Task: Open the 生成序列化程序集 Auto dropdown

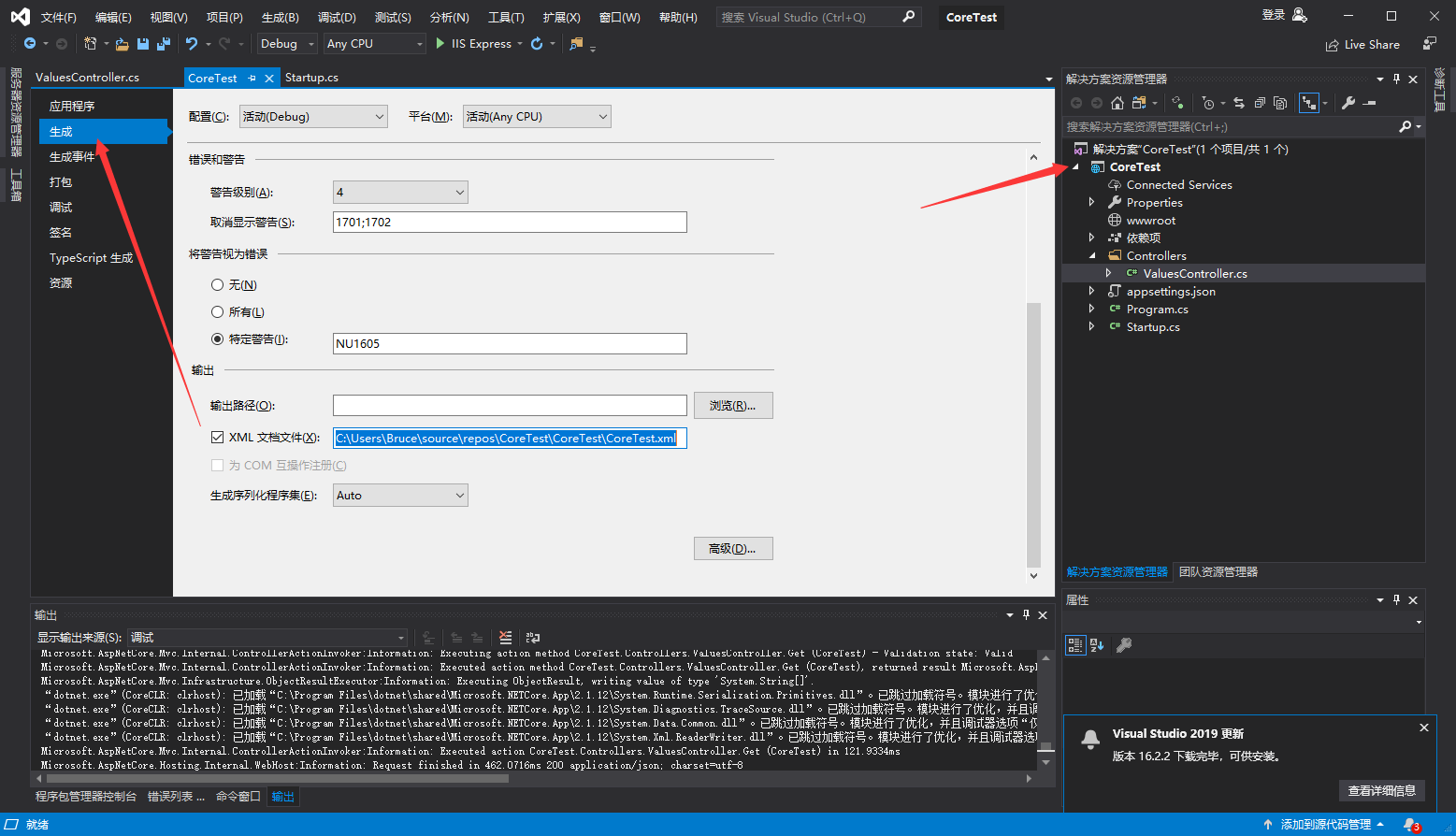Action: [x=400, y=495]
